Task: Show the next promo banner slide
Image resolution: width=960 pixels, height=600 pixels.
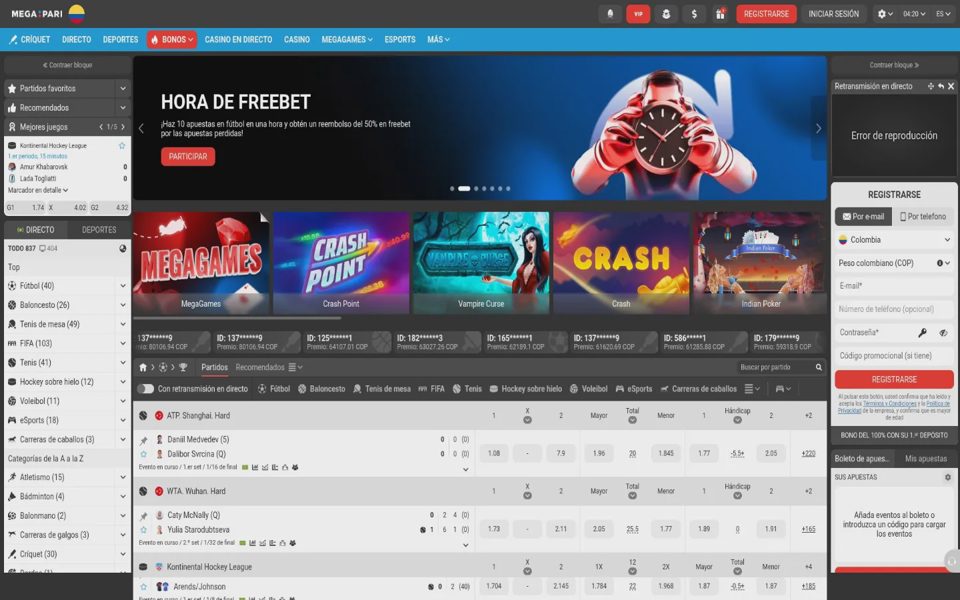Action: click(x=819, y=129)
